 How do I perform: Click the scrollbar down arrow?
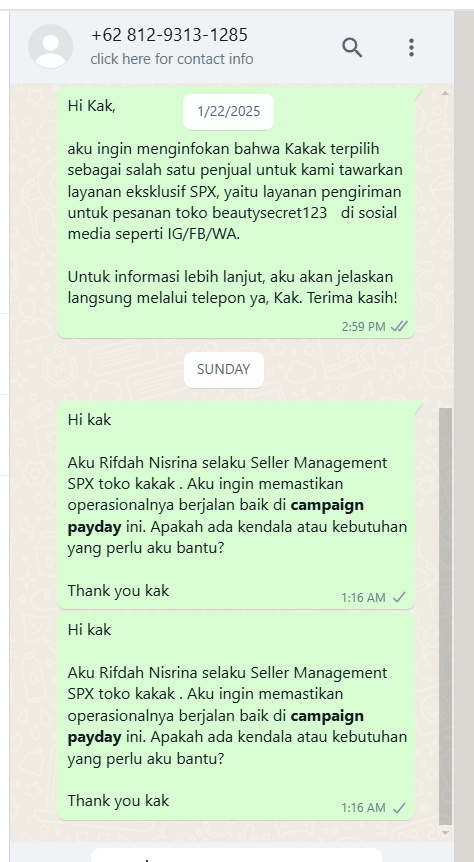[x=445, y=833]
